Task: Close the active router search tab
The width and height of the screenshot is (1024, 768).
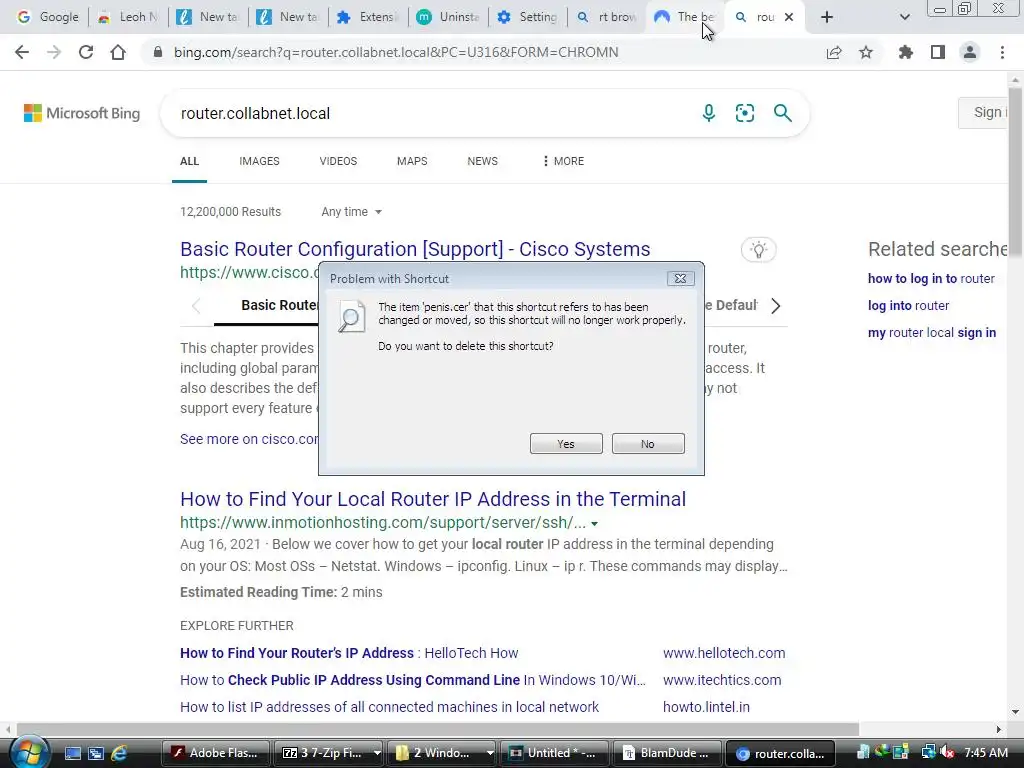Action: coord(789,17)
